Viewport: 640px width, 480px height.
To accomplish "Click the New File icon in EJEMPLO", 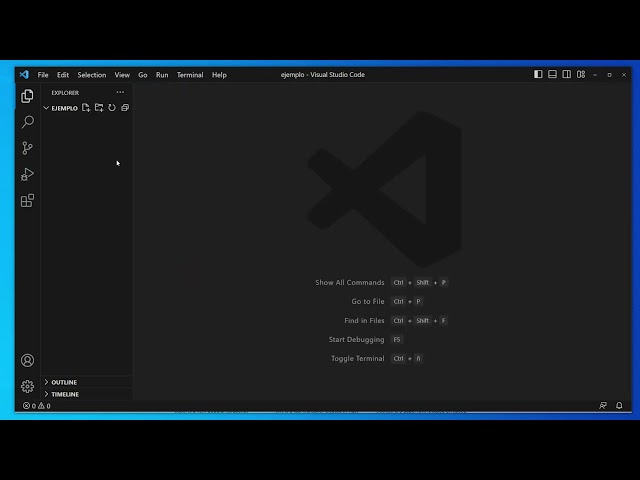I will point(86,108).
